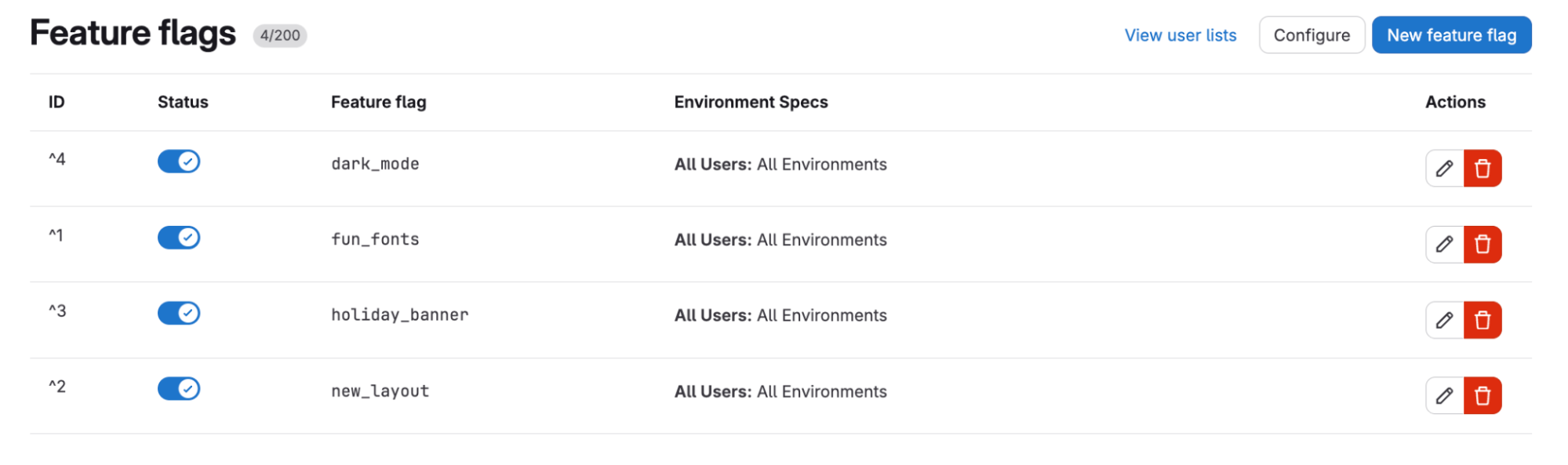Disable the holiday_banner flag toggle
1568x465 pixels.
point(179,313)
